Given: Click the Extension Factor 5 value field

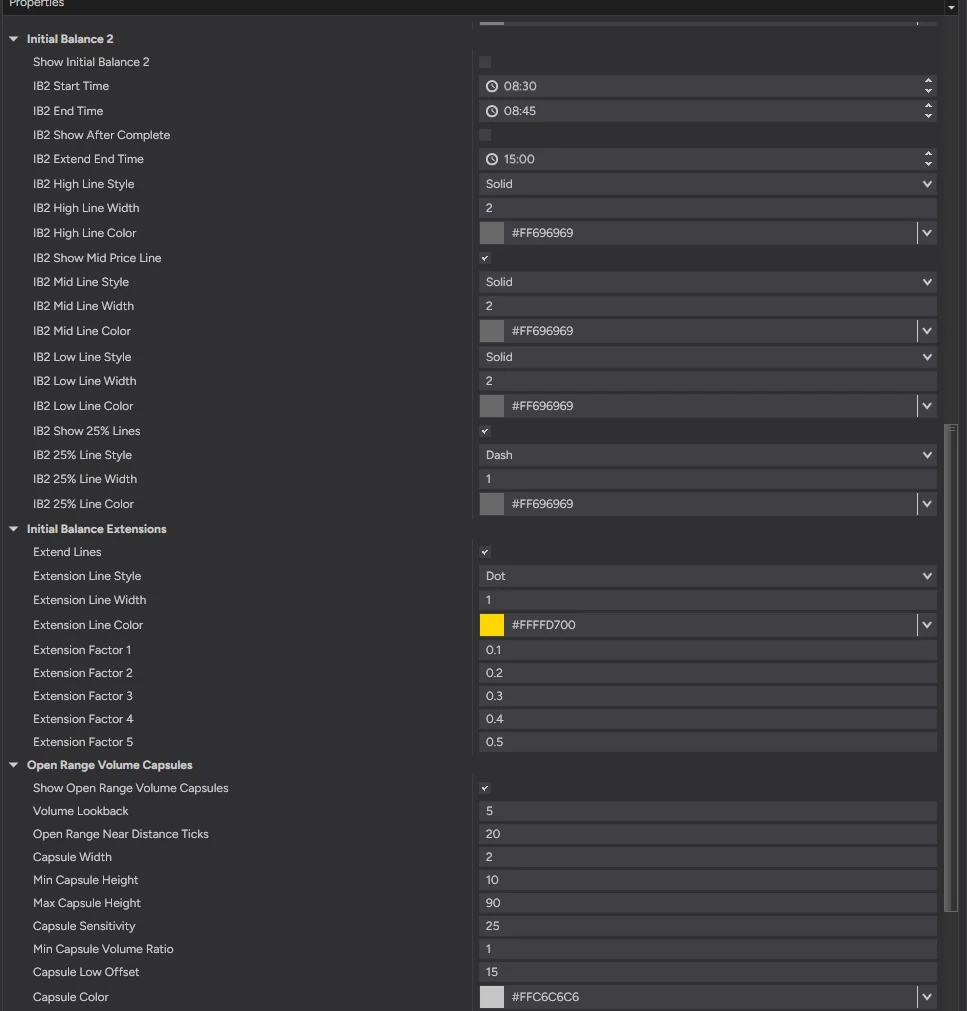Looking at the screenshot, I should click(707, 741).
